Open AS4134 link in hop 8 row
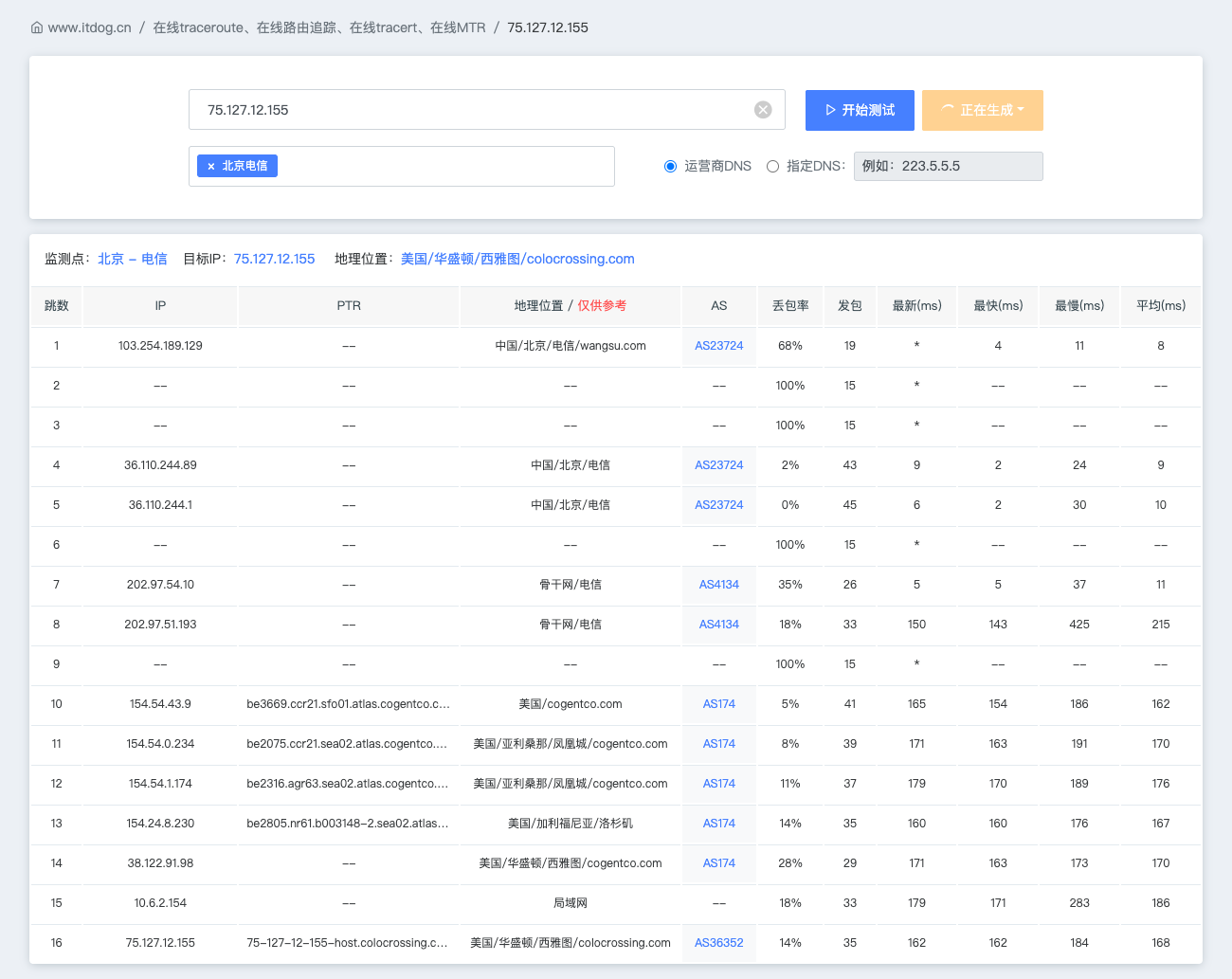1232x979 pixels. (719, 625)
